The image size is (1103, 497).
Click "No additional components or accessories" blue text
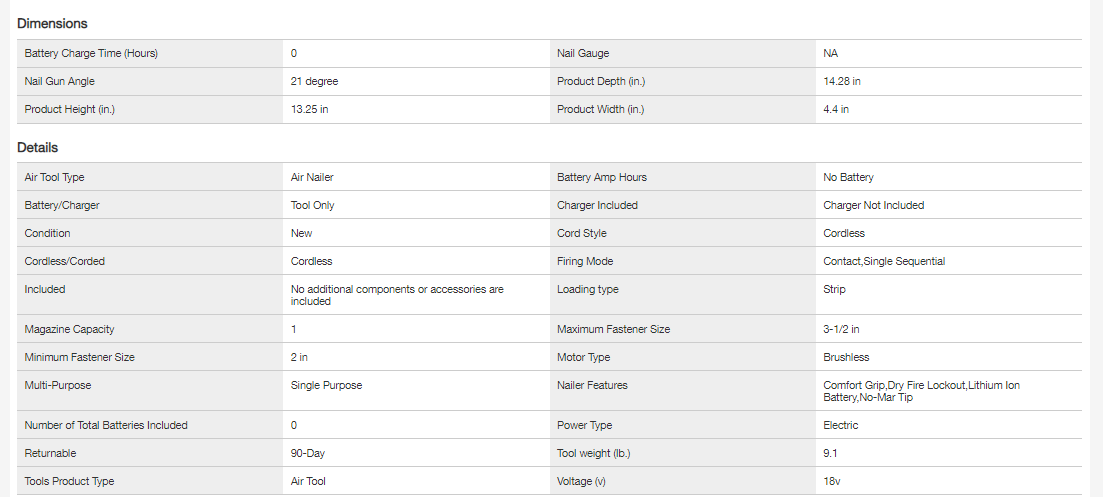click(x=397, y=289)
